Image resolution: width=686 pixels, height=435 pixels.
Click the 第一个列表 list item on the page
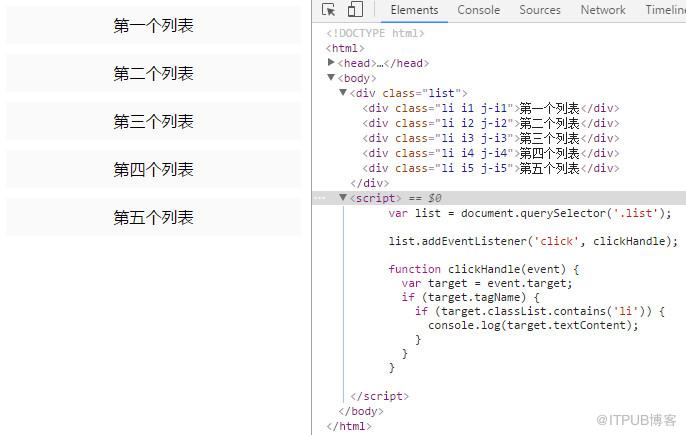(x=154, y=25)
